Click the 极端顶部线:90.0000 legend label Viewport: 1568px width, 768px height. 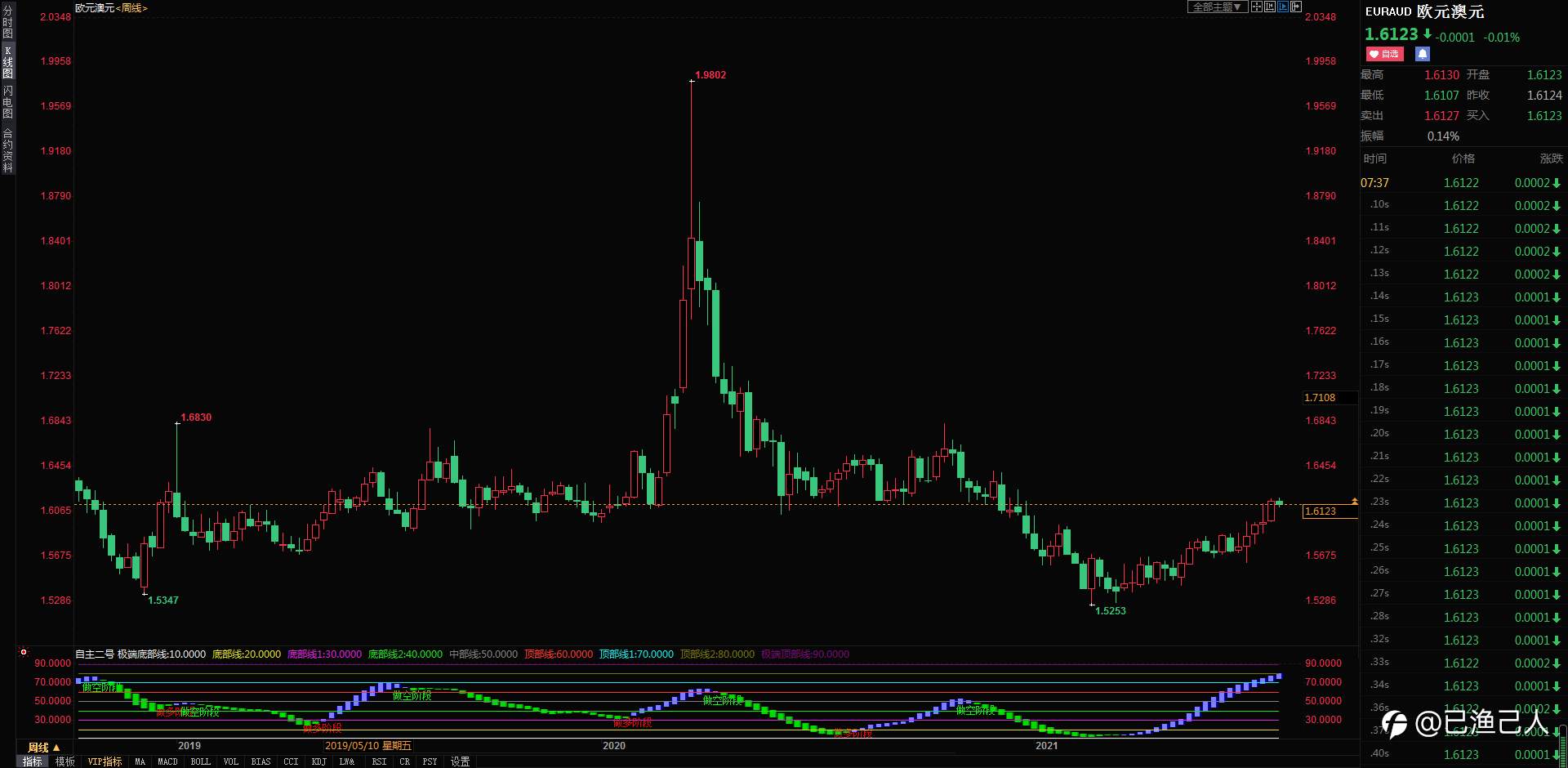(x=805, y=654)
